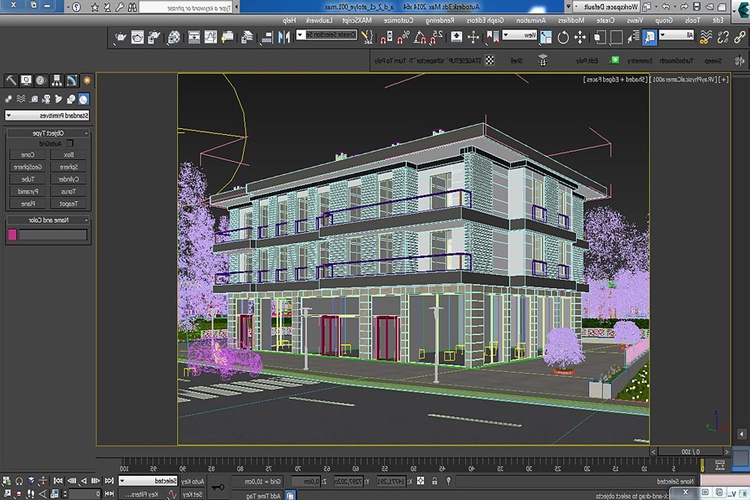750x500 pixels.
Task: Toggle the 2.5 Snaps magnet
Action: pos(437,37)
